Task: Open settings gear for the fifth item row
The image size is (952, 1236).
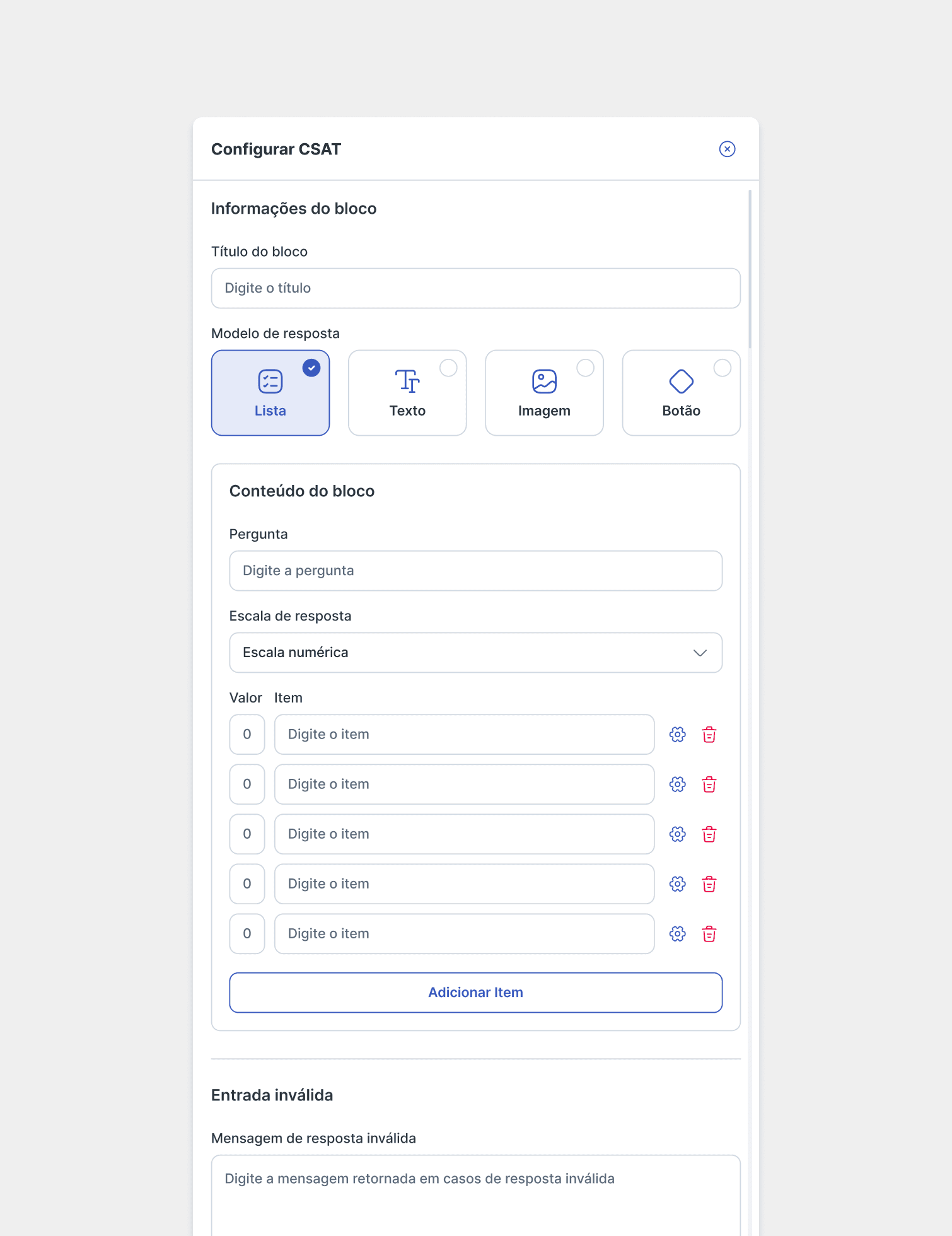Action: [x=677, y=934]
